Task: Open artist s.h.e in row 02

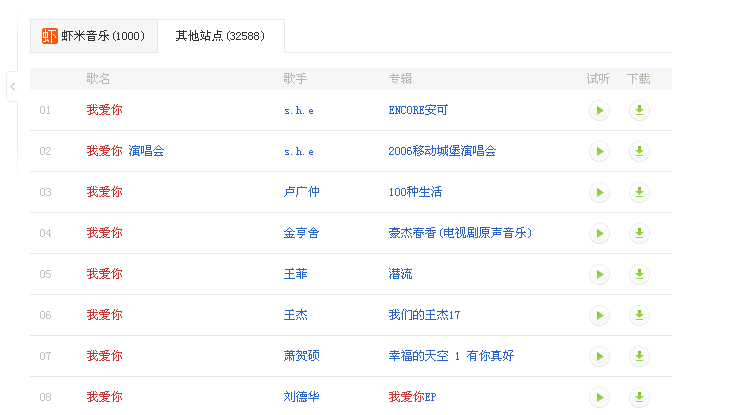Action: 299,152
